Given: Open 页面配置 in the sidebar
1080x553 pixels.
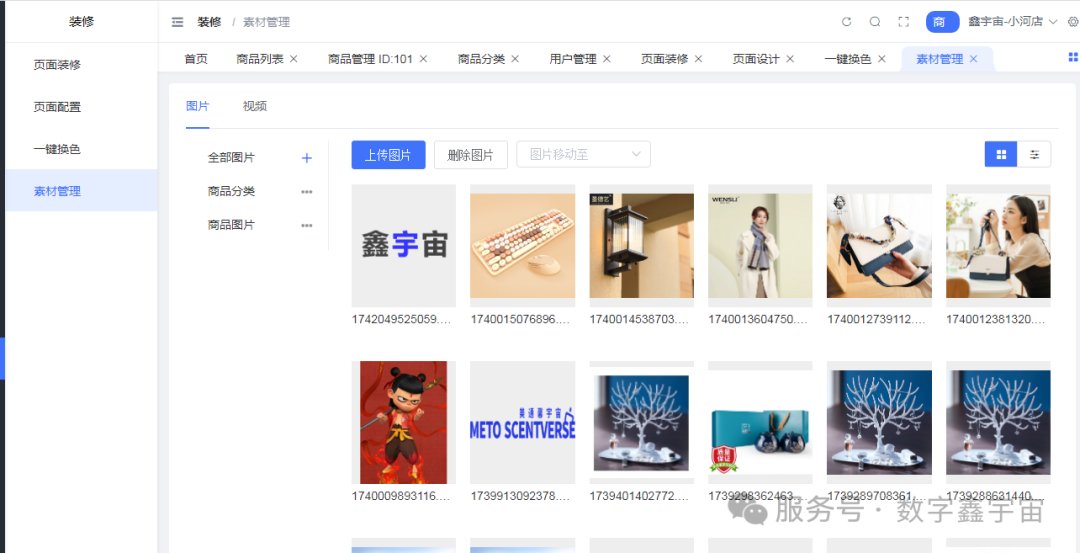Looking at the screenshot, I should [81, 107].
